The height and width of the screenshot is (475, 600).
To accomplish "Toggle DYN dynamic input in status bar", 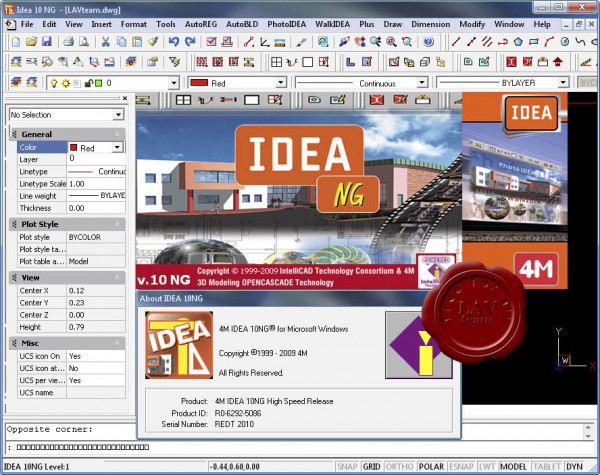I will coord(574,467).
